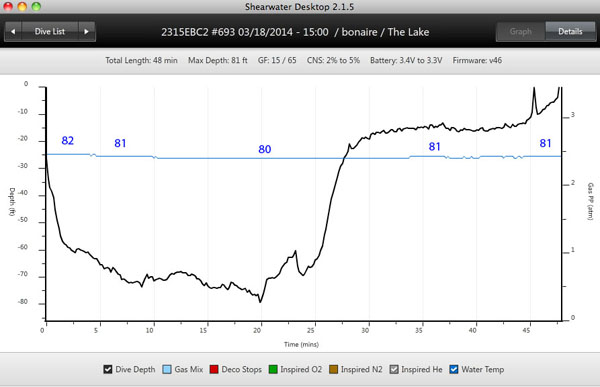
Task: Go to previous dive with left arrow
Action: (13, 31)
